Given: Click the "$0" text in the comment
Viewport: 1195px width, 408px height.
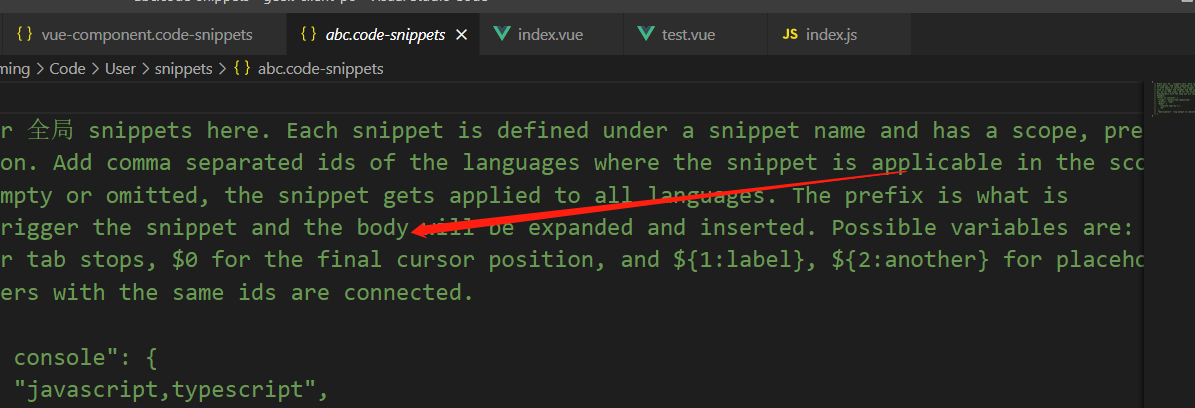Looking at the screenshot, I should click(185, 260).
